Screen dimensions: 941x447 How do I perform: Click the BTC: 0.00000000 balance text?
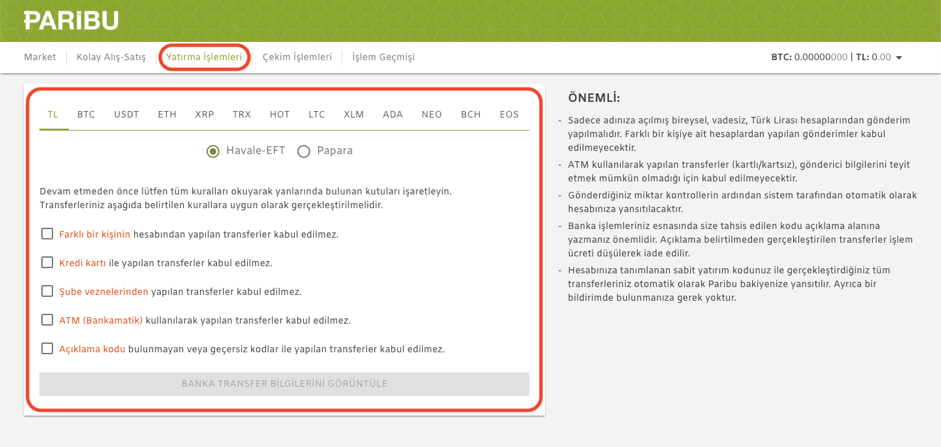pyautogui.click(x=809, y=58)
